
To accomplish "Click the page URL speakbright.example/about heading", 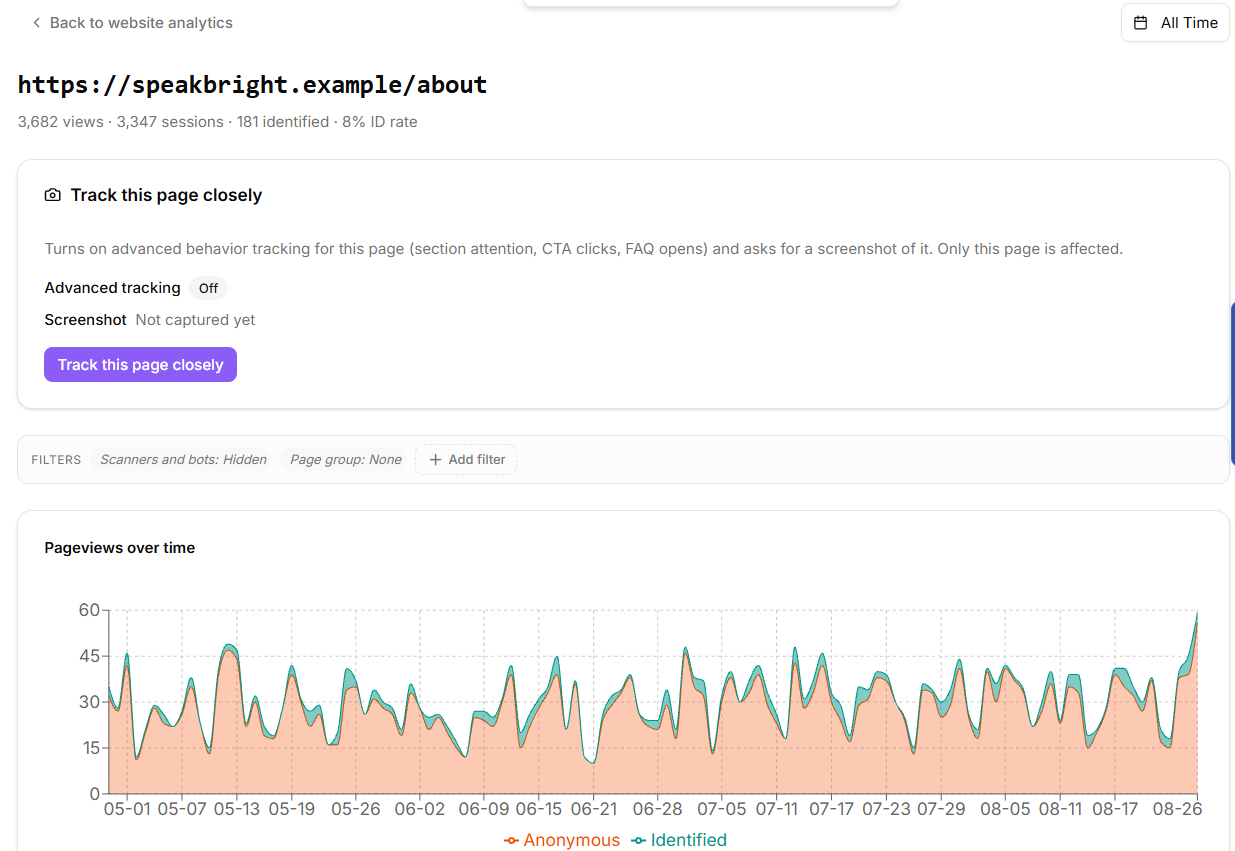I will pyautogui.click(x=252, y=85).
